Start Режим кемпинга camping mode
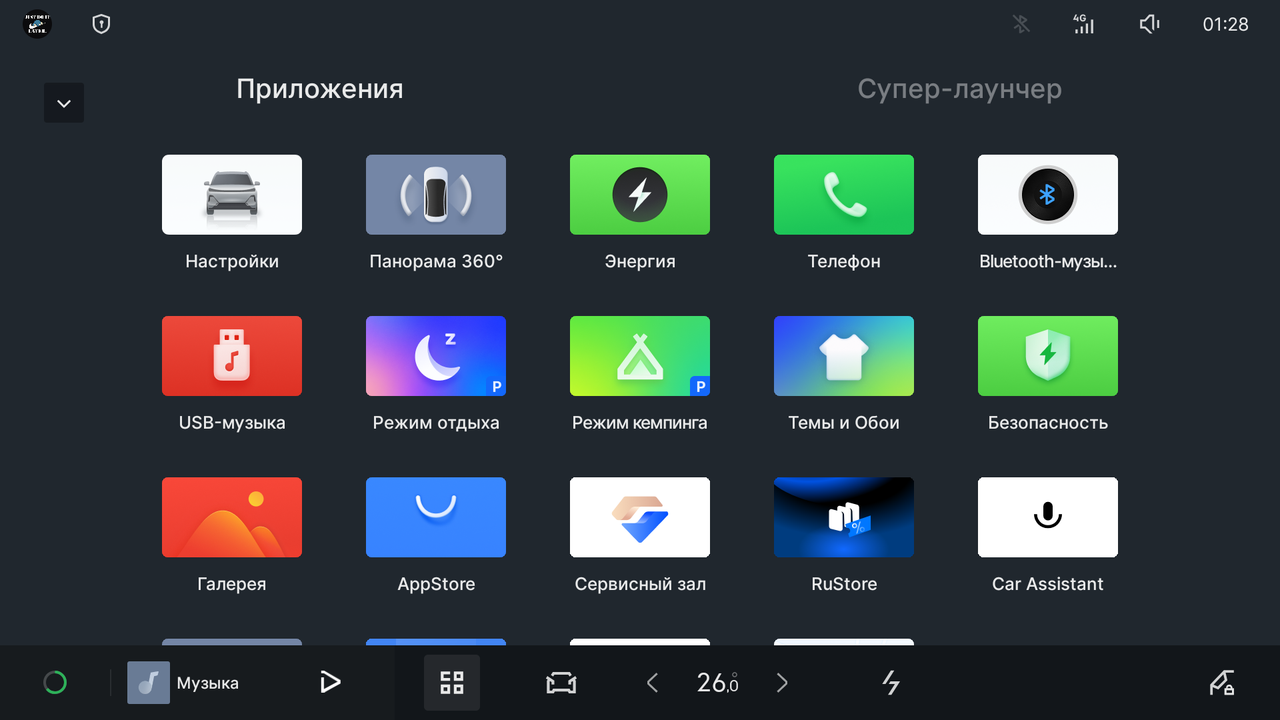 pyautogui.click(x=640, y=356)
